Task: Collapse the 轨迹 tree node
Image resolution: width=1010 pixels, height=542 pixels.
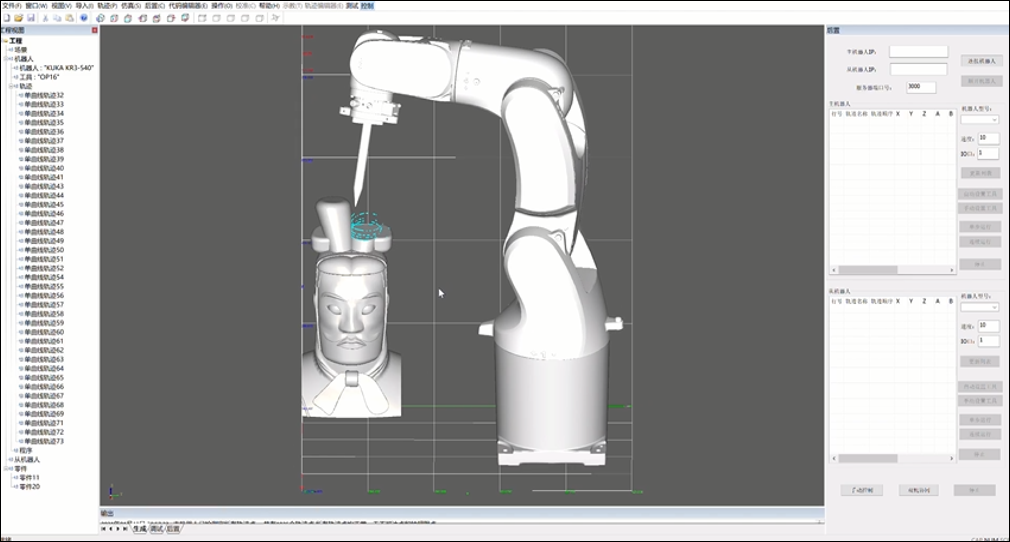Action: (13, 86)
